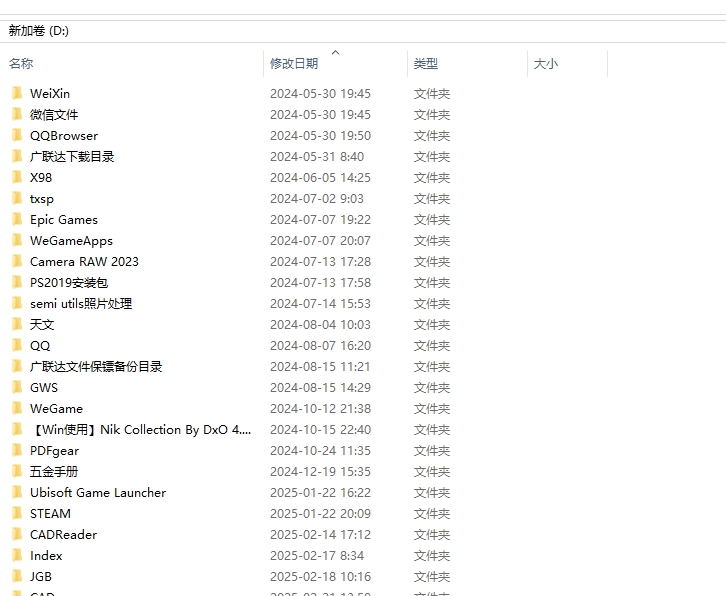Image resolution: width=726 pixels, height=596 pixels.
Task: Select the 【Win使用】Nik Collection folder name
Action: [141, 429]
